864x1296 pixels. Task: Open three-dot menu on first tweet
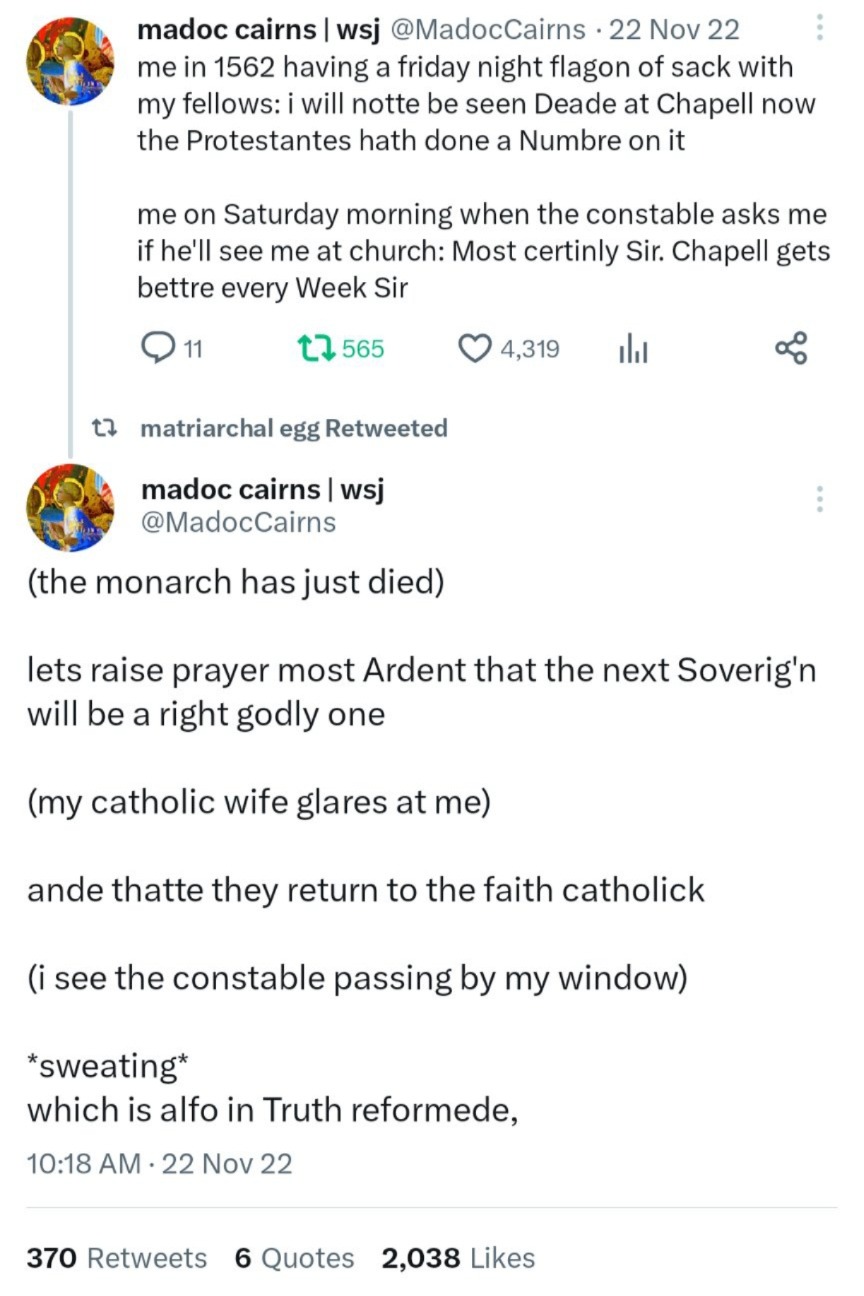point(820,28)
